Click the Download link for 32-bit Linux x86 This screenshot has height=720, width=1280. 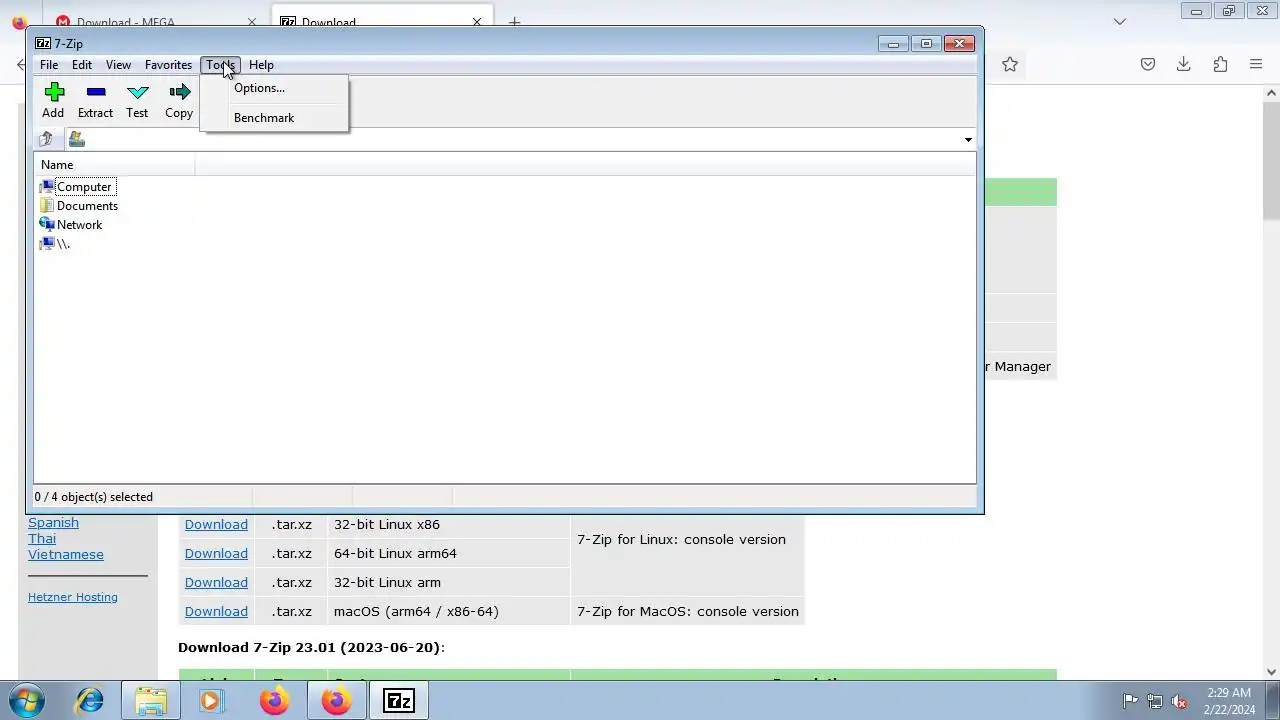point(216,524)
